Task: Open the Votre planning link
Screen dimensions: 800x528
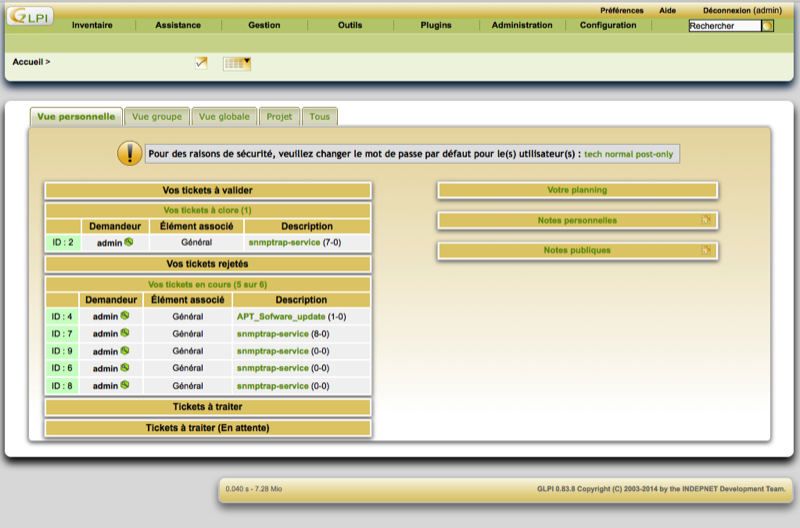Action: pyautogui.click(x=577, y=190)
